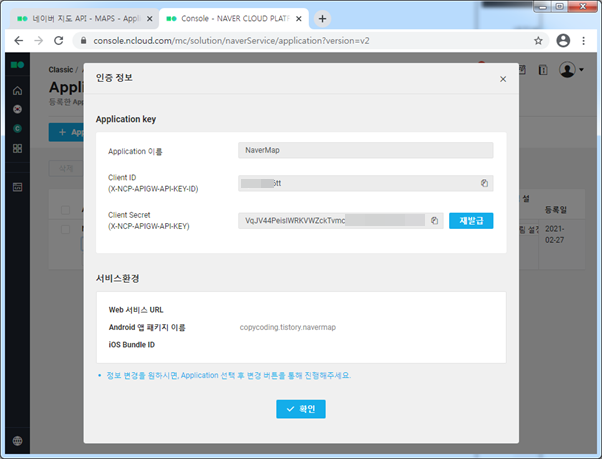Click the iOS Bundle ID label
The width and height of the screenshot is (602, 459).
coord(132,345)
